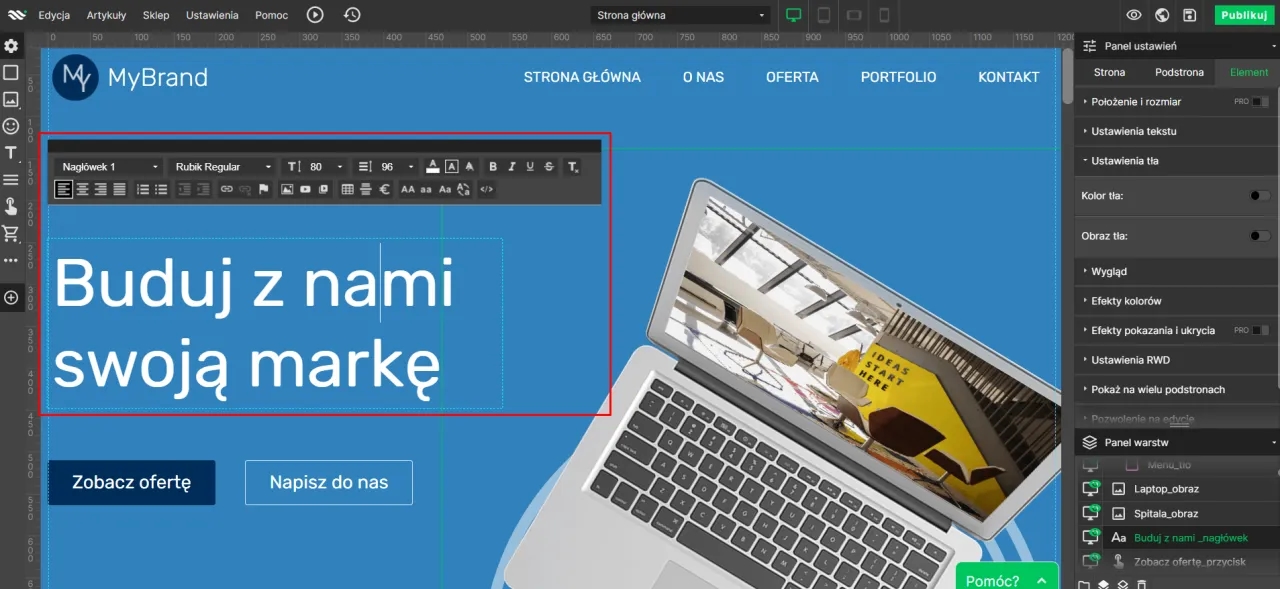Turn on the Obraz tła switch
Viewport: 1280px width, 589px height.
(1259, 236)
